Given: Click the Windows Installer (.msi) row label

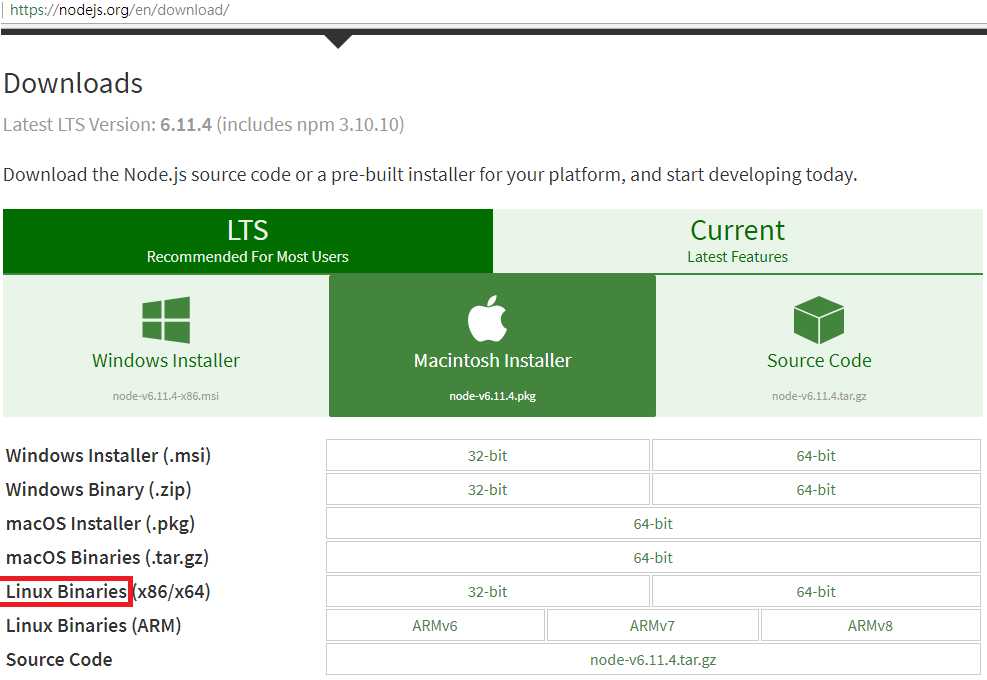Looking at the screenshot, I should (x=108, y=455).
